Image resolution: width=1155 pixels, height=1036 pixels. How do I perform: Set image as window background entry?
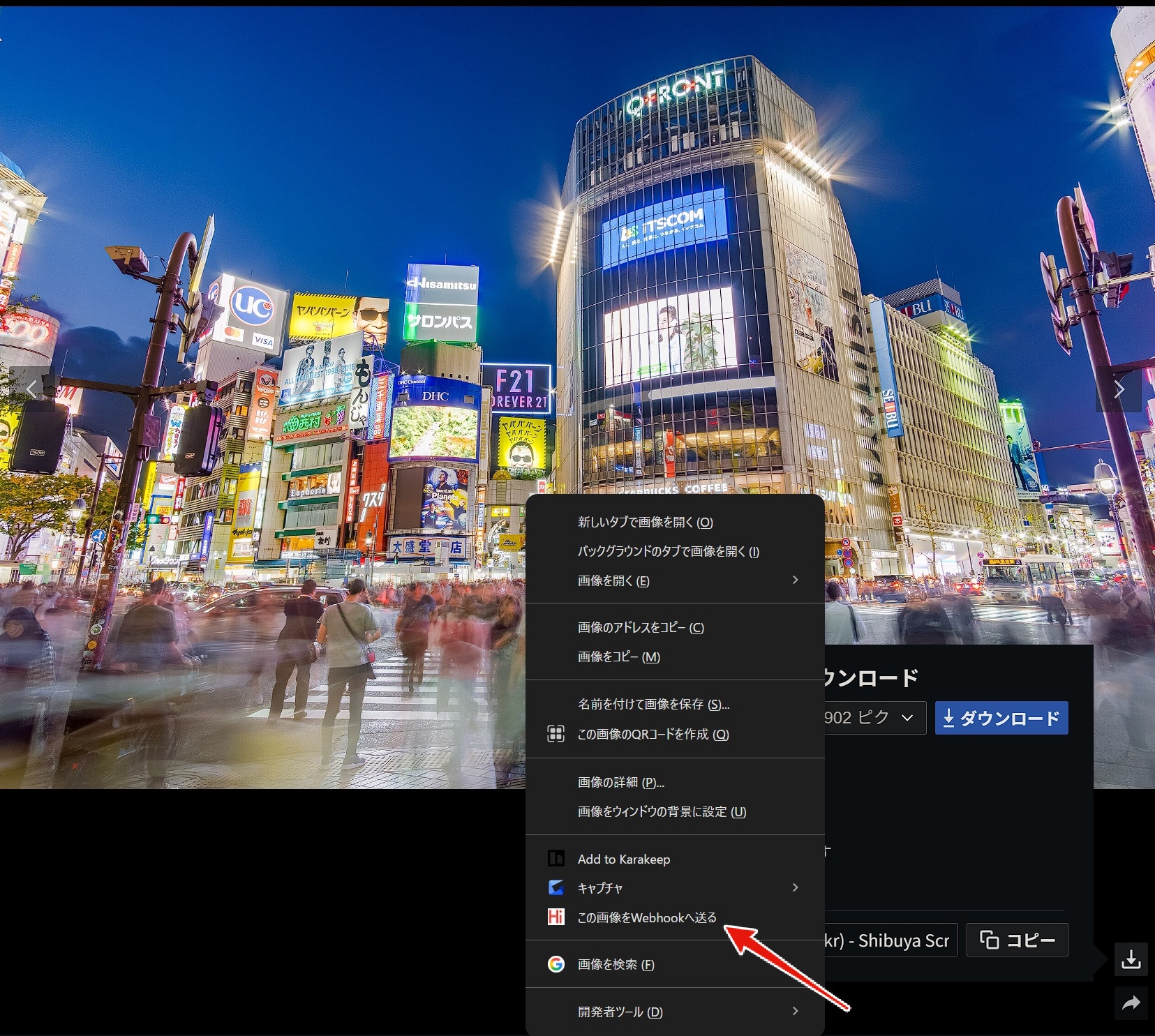[675, 811]
